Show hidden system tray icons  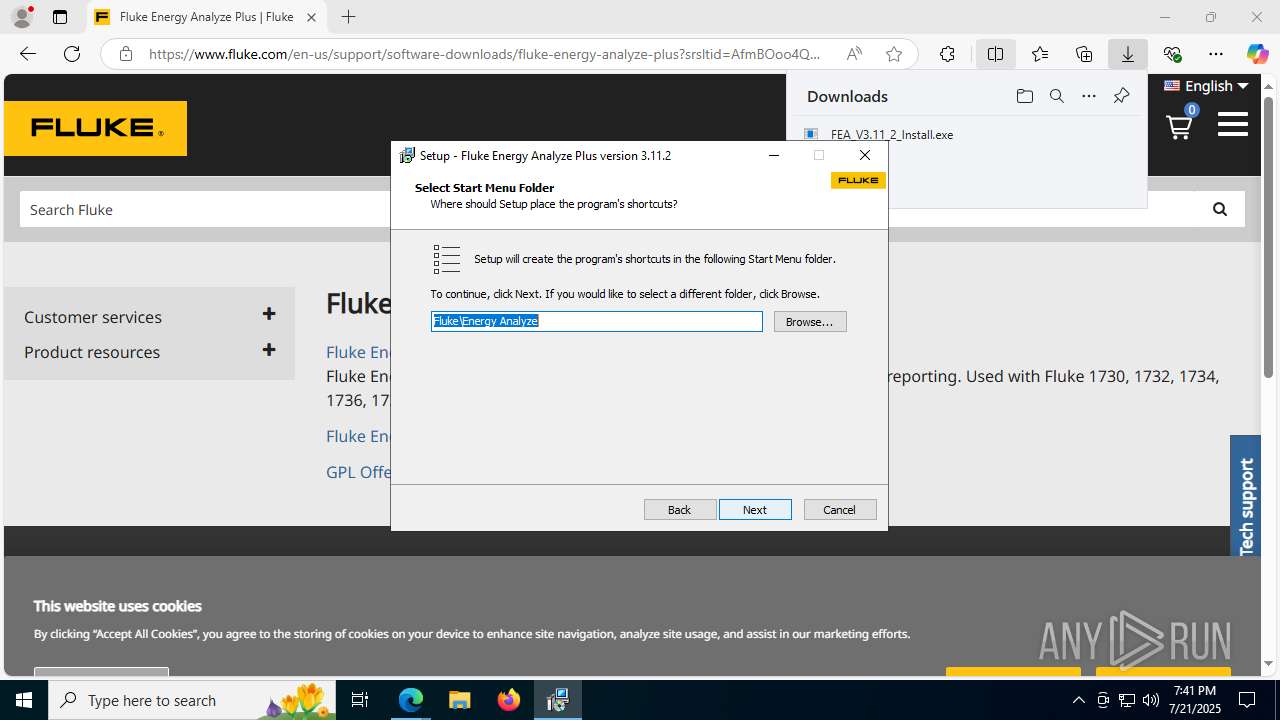[1078, 700]
